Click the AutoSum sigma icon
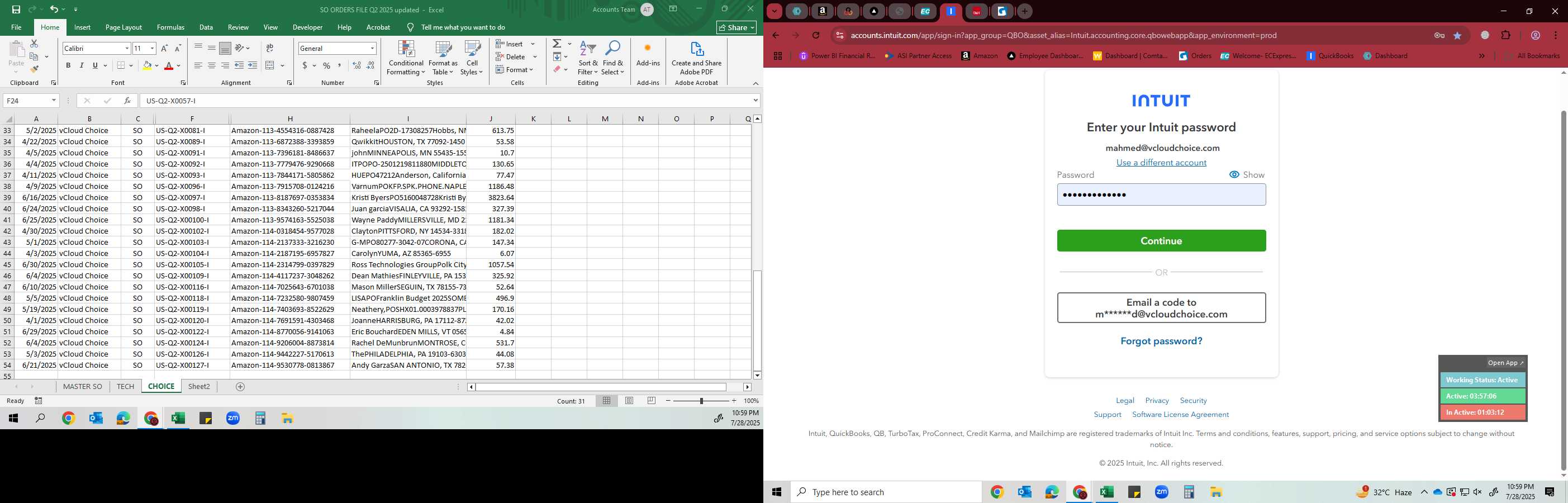 coord(557,44)
